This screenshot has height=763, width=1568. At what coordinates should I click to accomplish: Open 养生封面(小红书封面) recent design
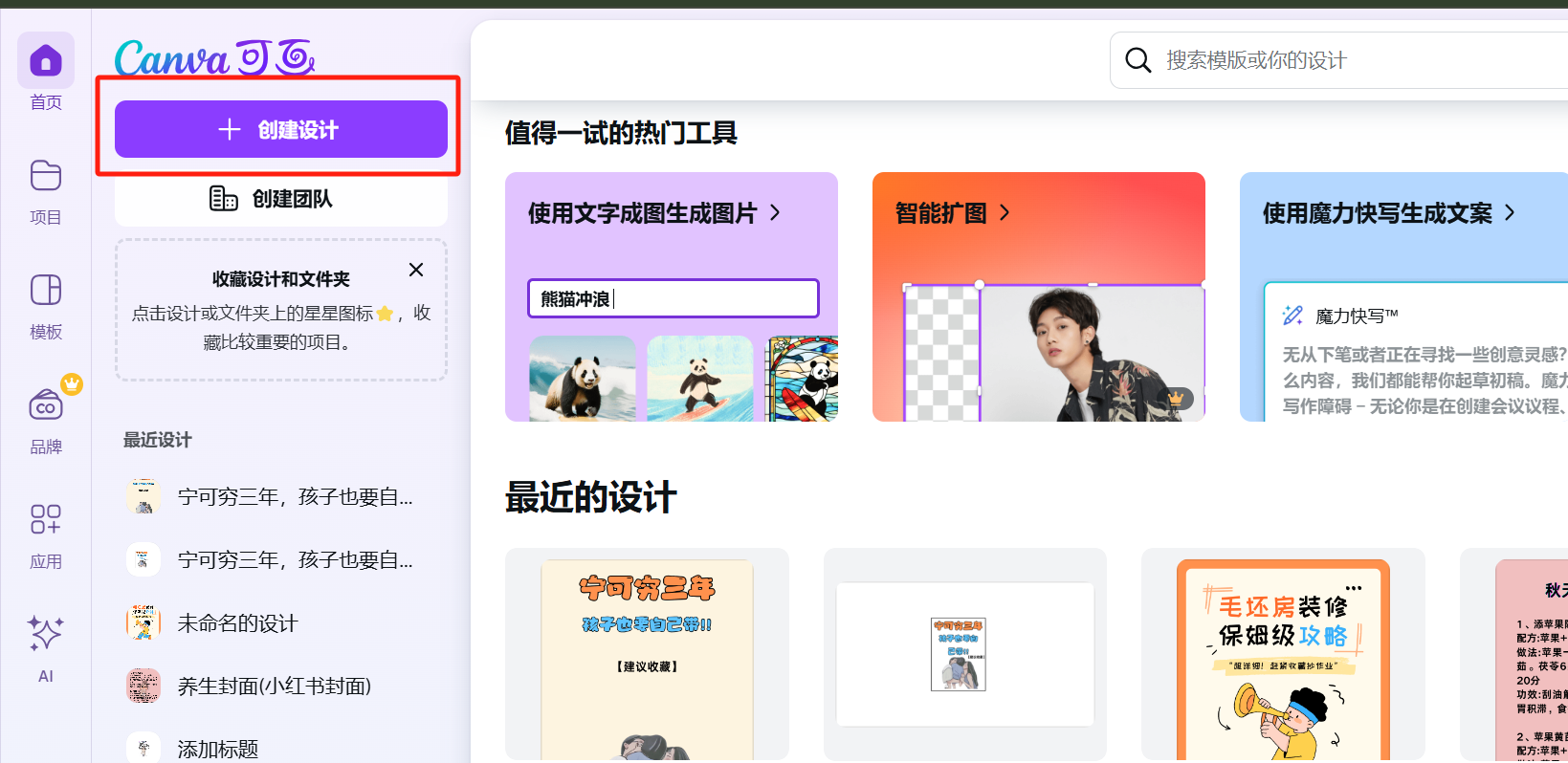(x=281, y=686)
